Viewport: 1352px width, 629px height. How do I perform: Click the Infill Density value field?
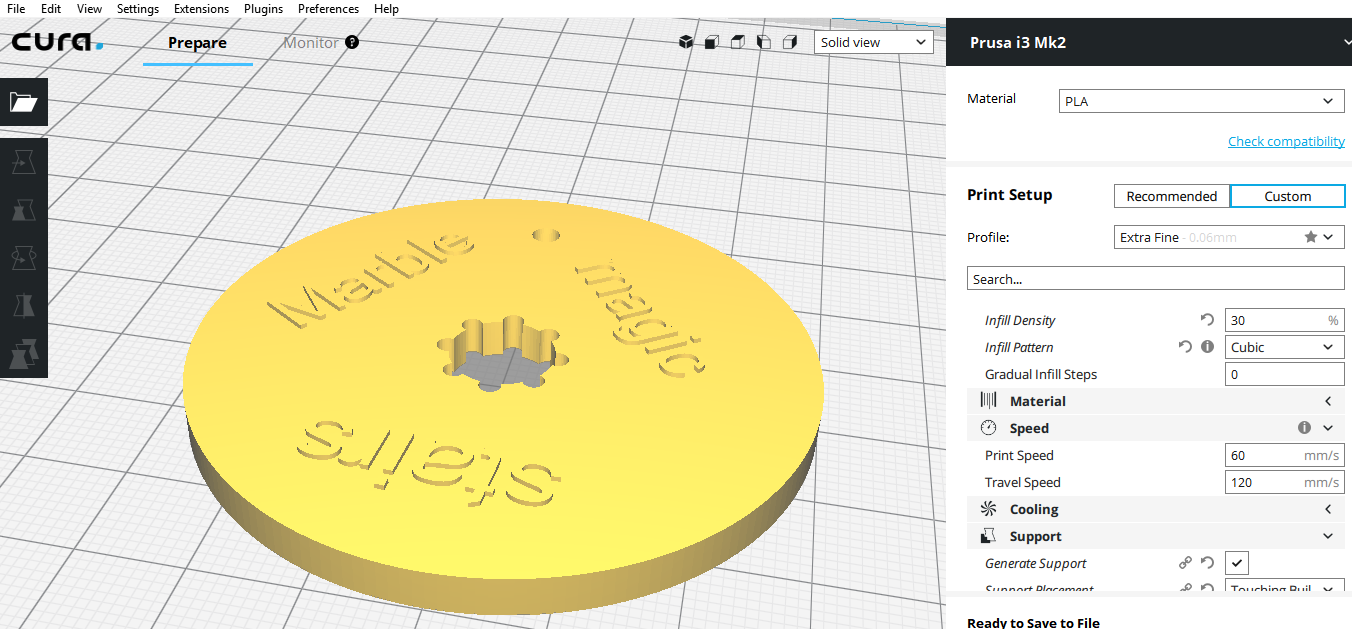(x=1284, y=320)
